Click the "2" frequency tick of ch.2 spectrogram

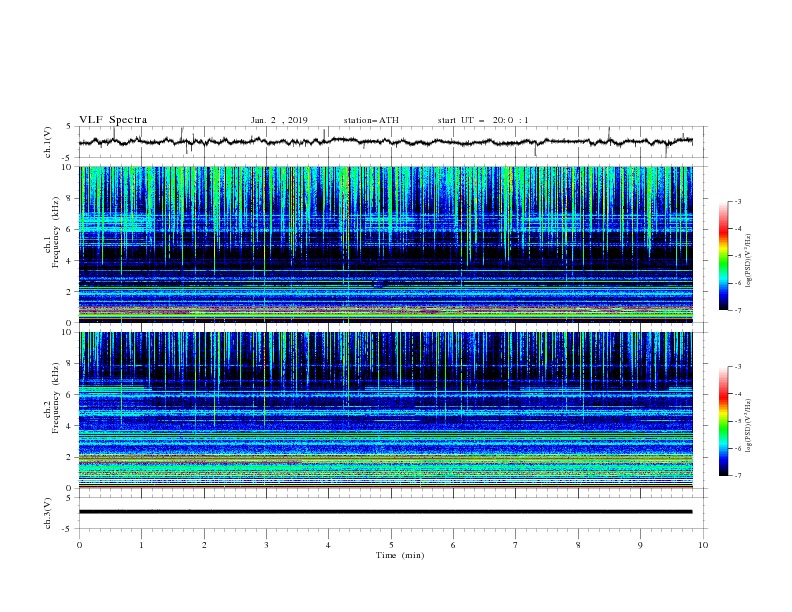[70, 457]
